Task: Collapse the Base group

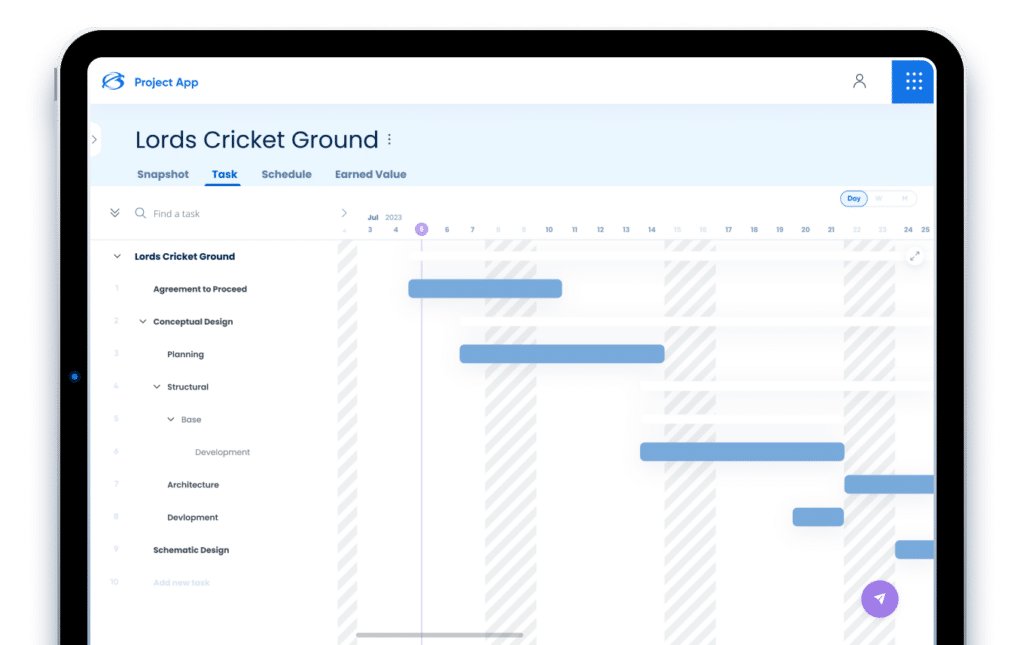Action: 170,419
